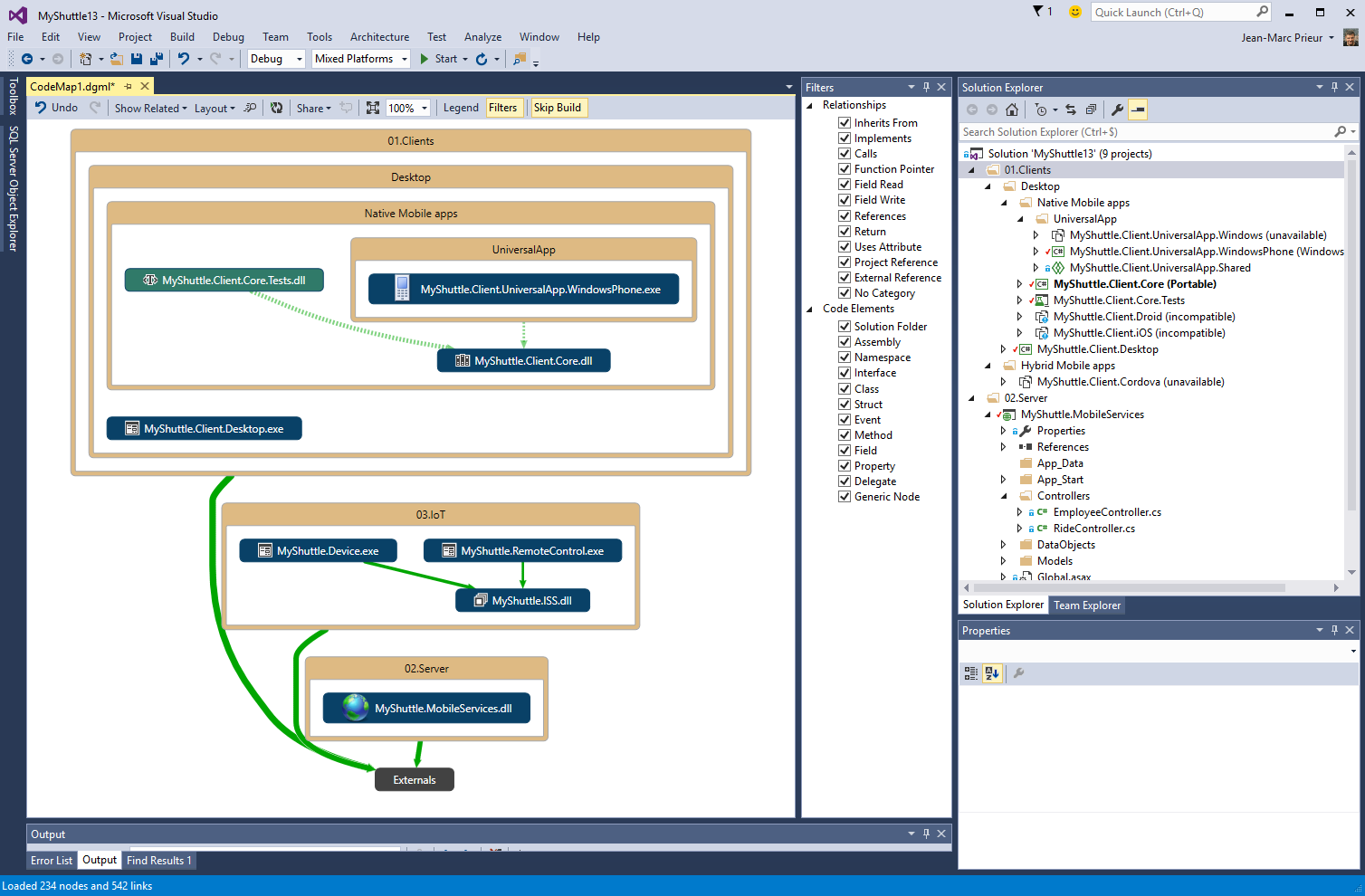Uncheck the Namespace code element filter

point(845,357)
